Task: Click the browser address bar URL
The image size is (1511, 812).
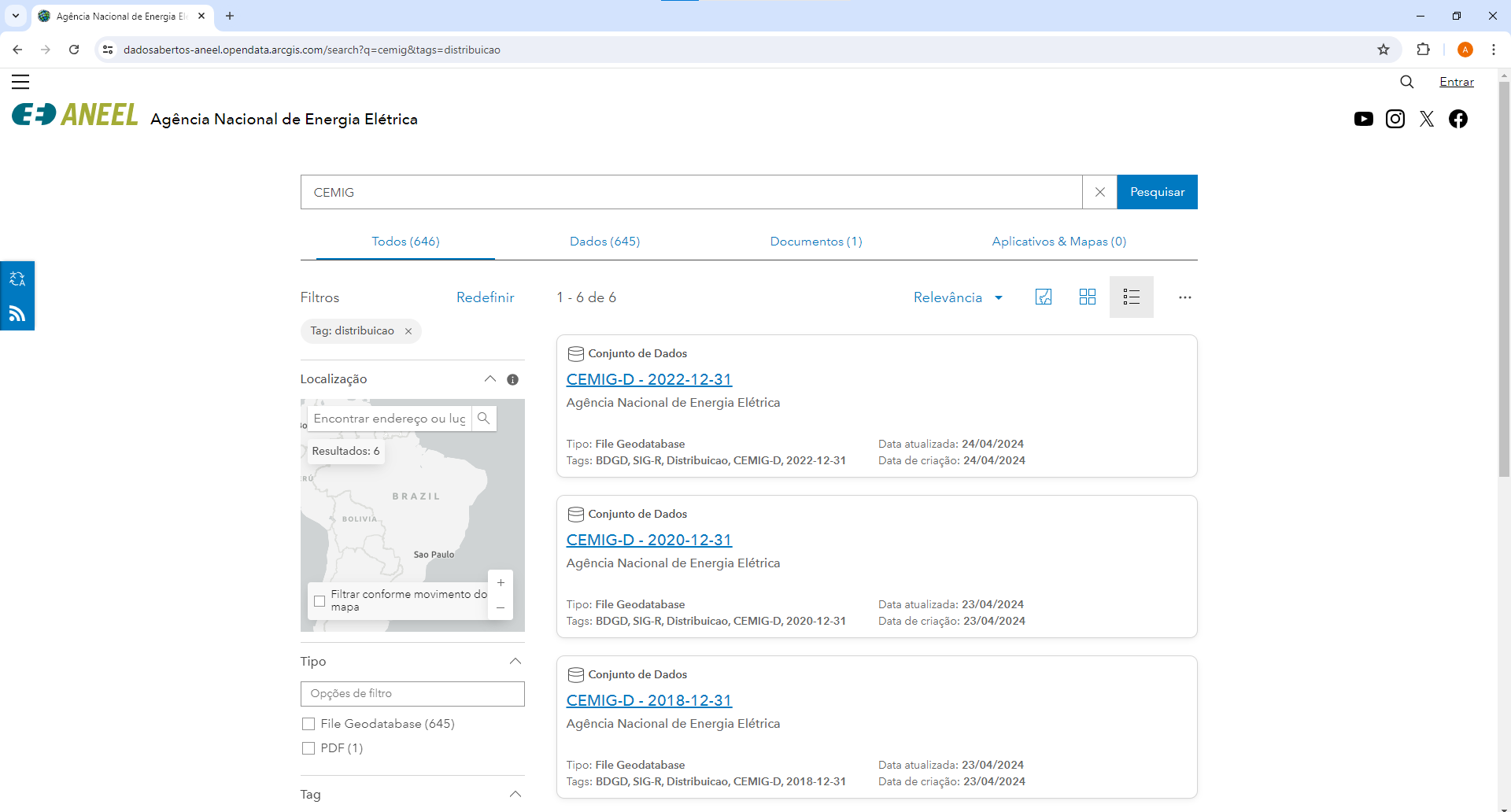Action: click(312, 50)
